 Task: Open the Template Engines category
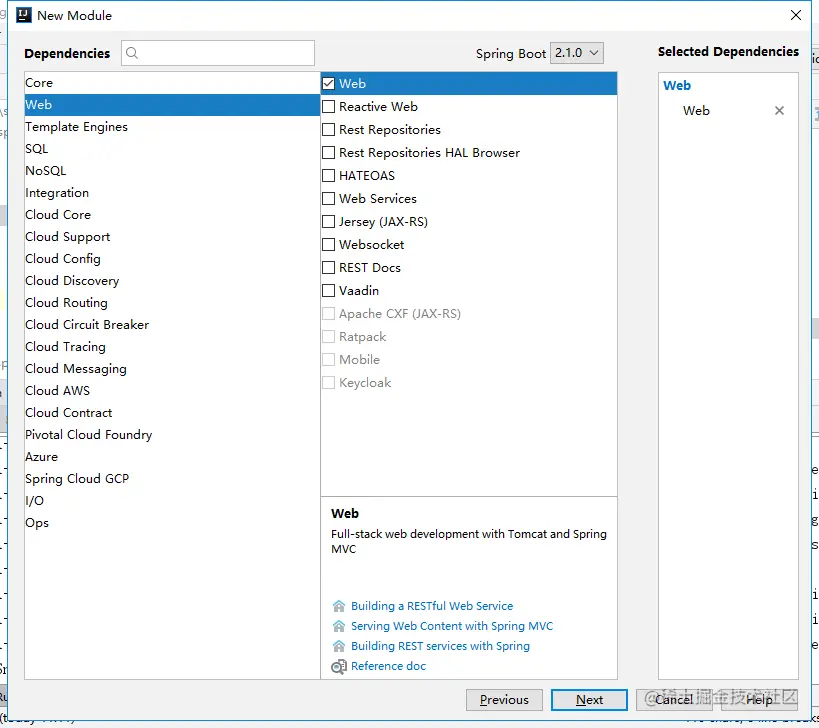coord(172,126)
